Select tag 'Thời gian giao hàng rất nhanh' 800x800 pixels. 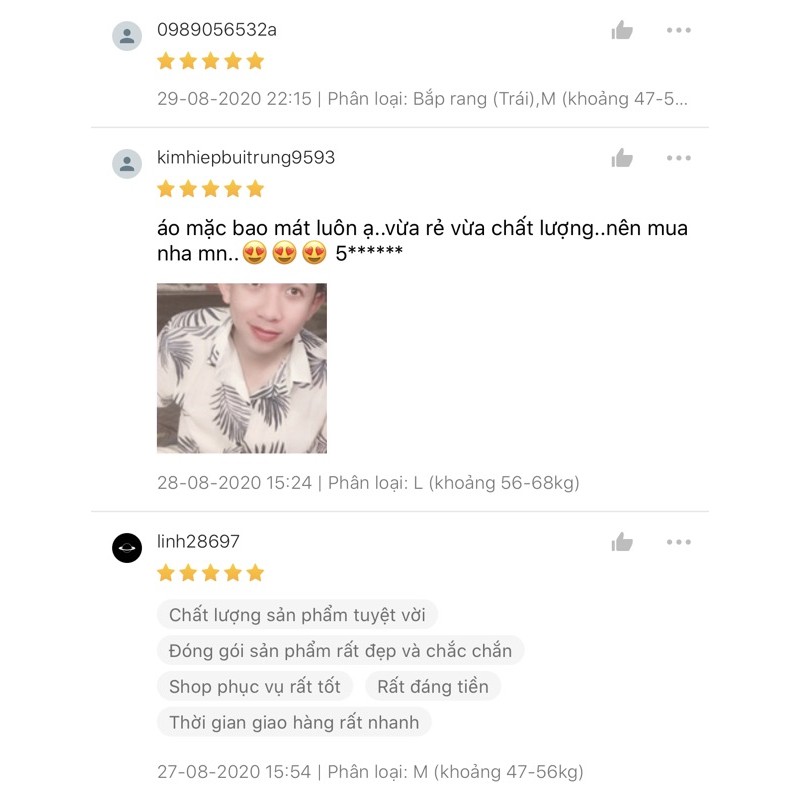click(294, 722)
